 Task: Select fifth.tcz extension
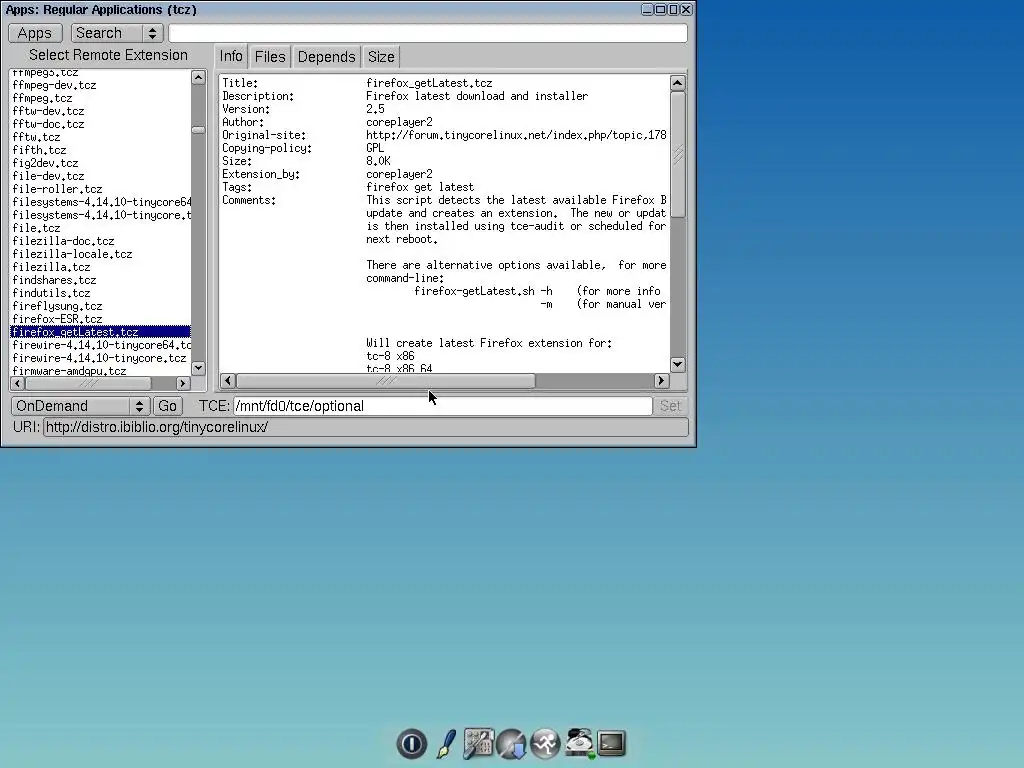(39, 150)
